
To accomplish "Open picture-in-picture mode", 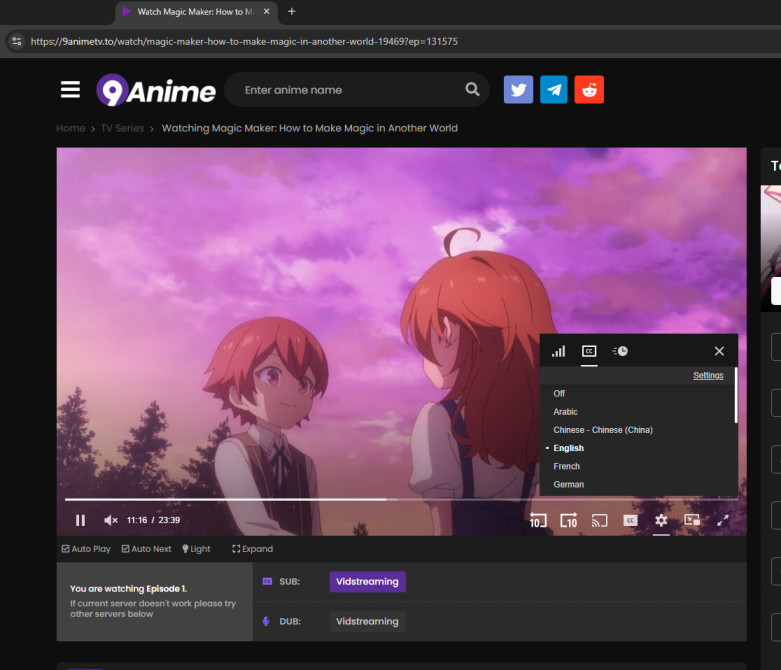I will pos(692,520).
